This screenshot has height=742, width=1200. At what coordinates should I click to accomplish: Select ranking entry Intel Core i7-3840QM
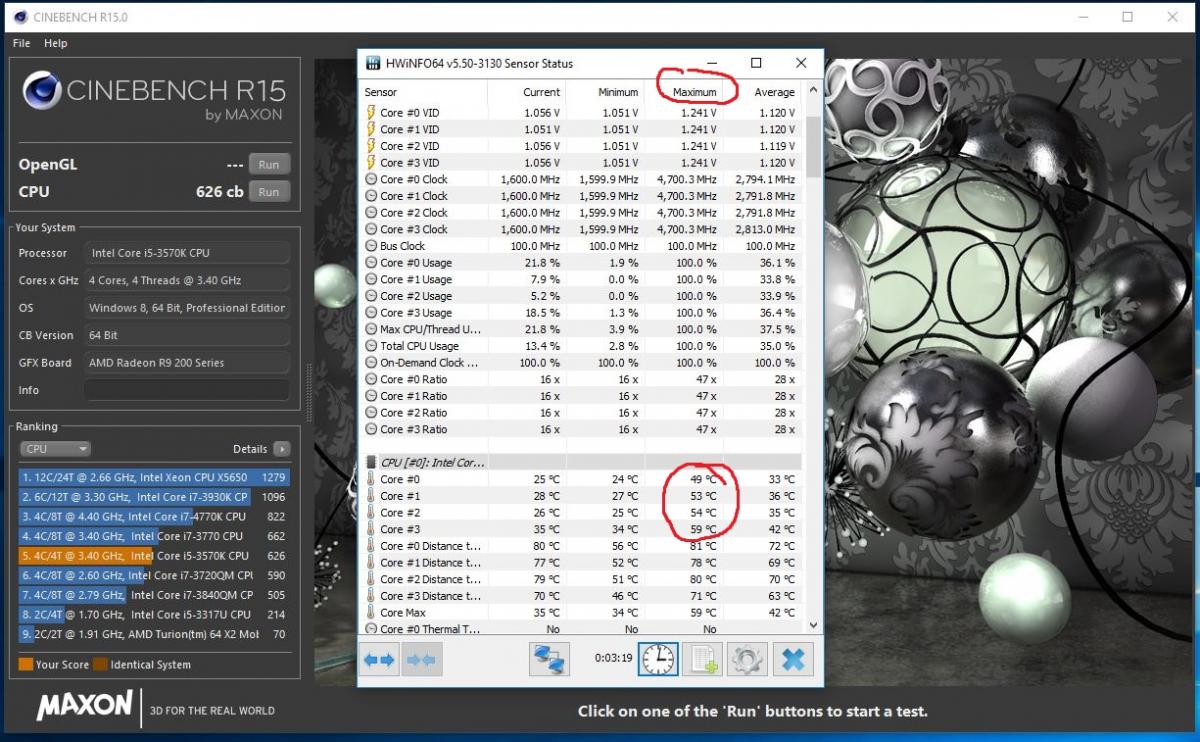(154, 595)
